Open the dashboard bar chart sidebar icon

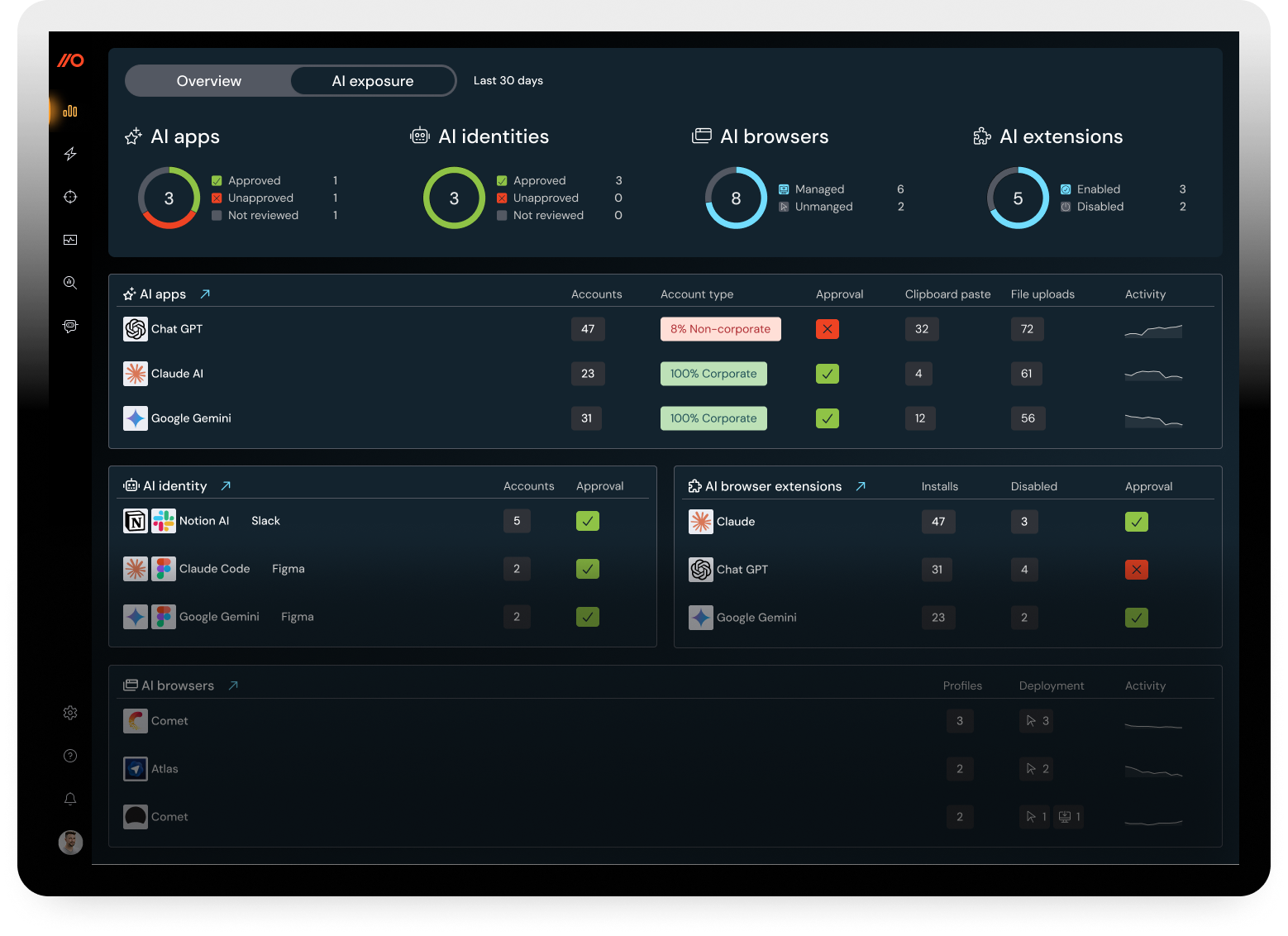[x=70, y=111]
